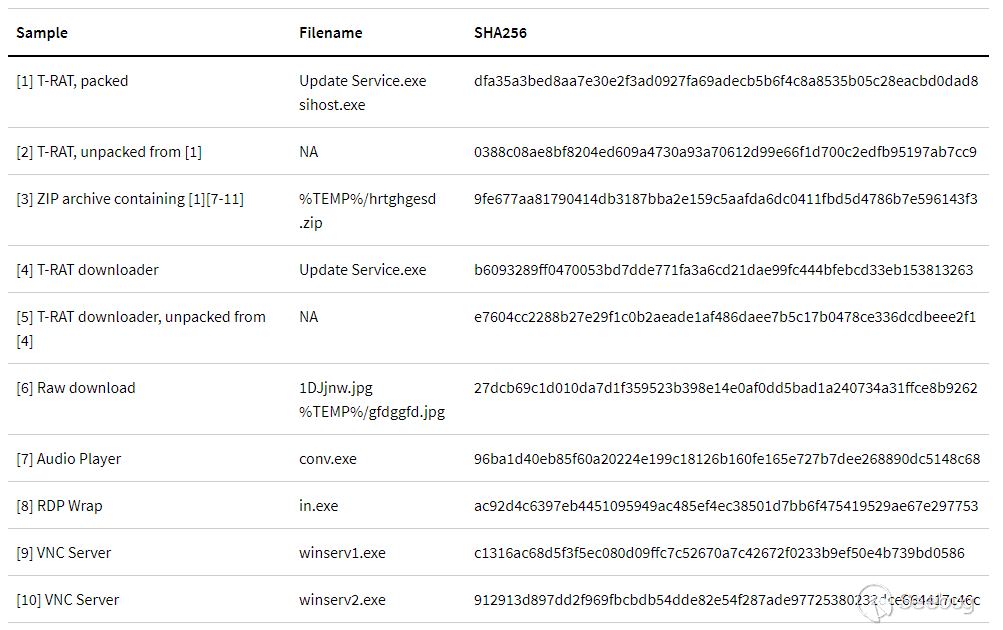Select the %TEMP%/gfdggfd.jpg filename
1003x630 pixels.
pyautogui.click(x=372, y=412)
